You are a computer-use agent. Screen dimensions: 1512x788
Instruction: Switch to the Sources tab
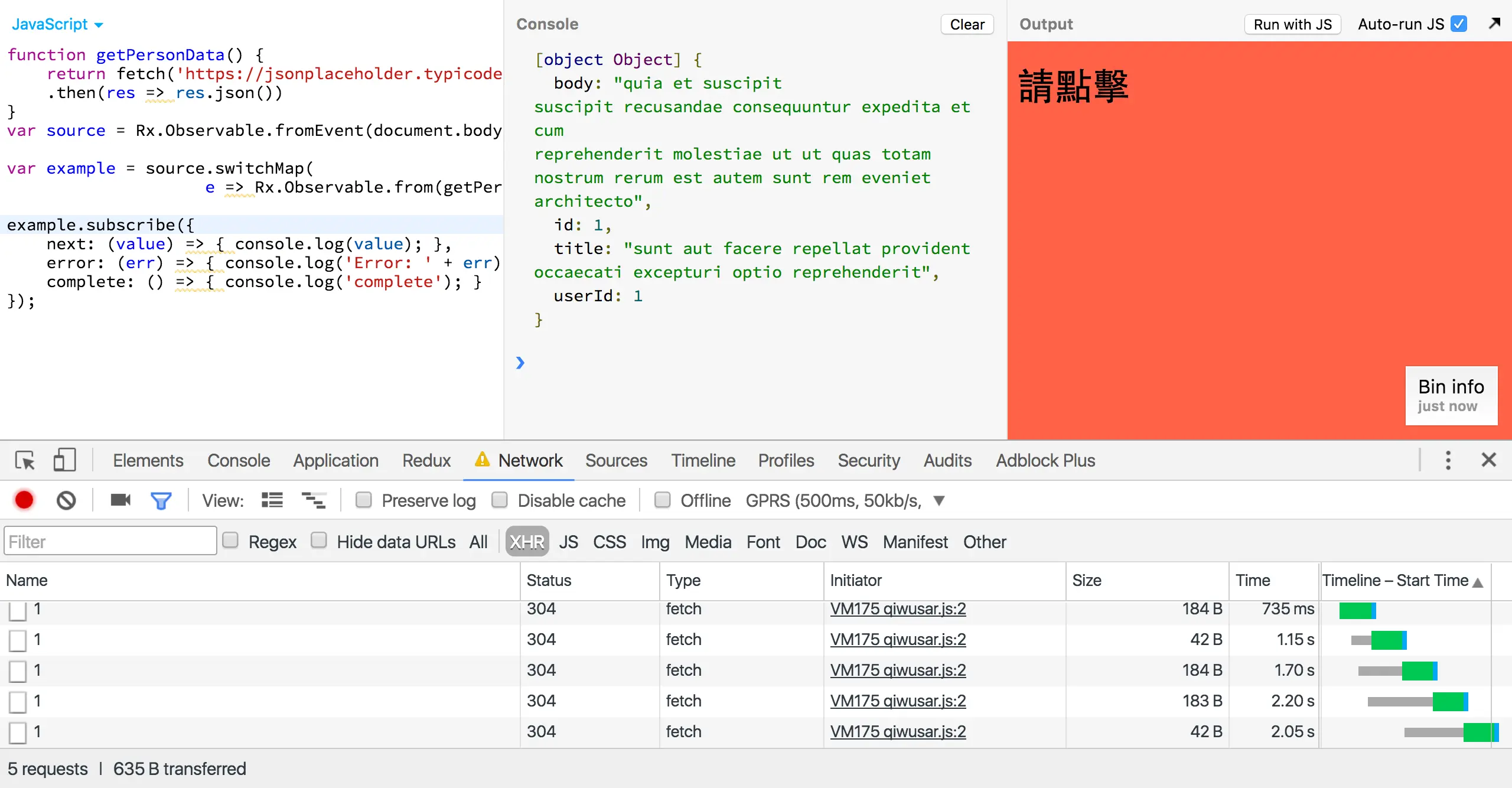tap(616, 460)
